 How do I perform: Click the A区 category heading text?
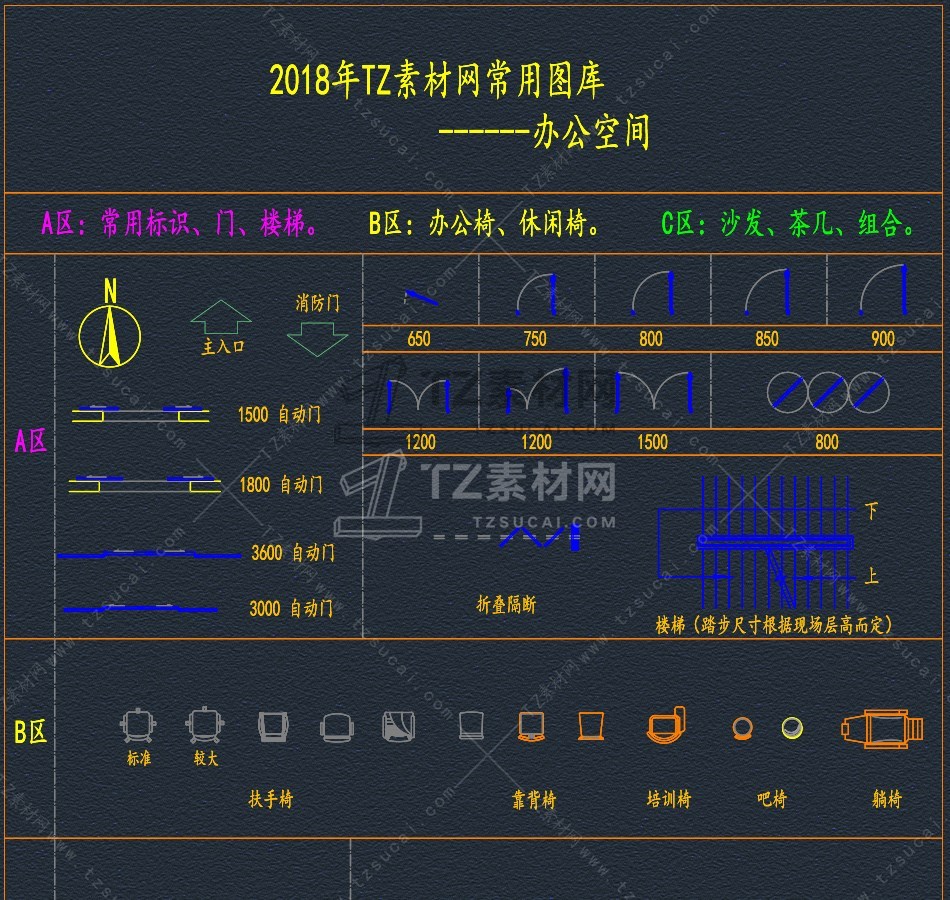tap(178, 223)
